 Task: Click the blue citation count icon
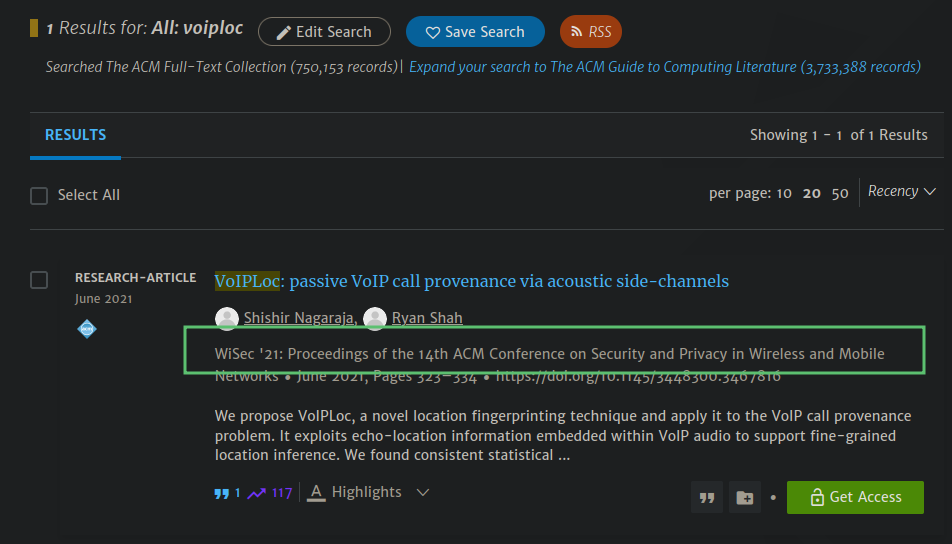(x=221, y=493)
